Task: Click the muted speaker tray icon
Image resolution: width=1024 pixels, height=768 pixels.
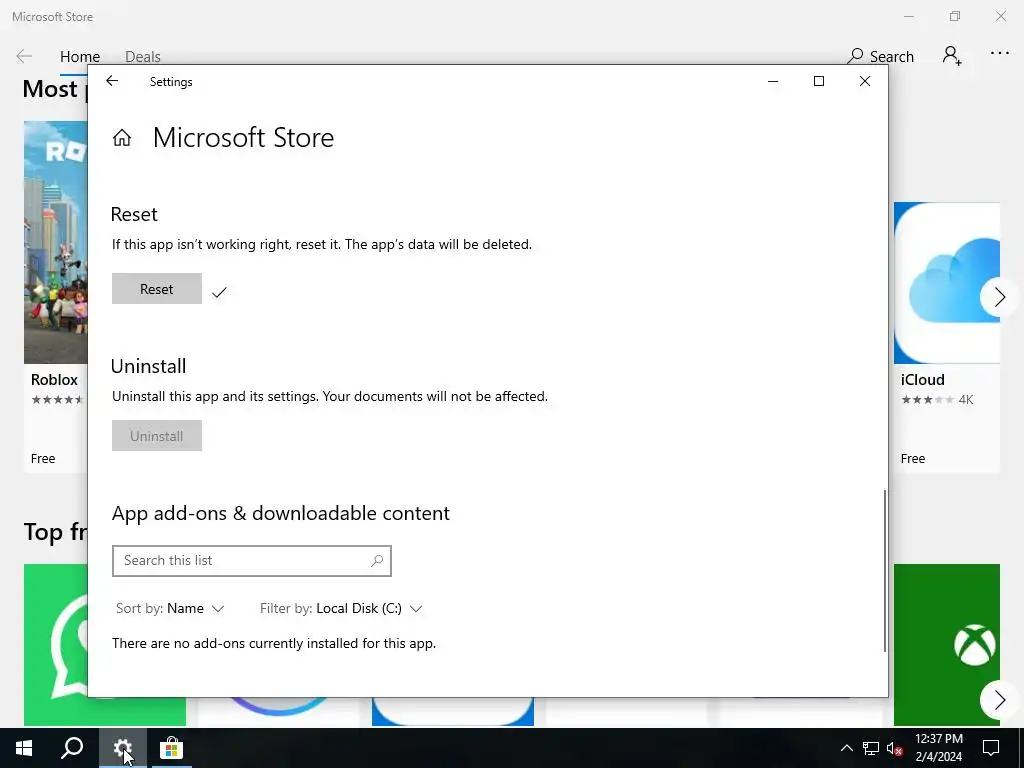Action: 895,748
